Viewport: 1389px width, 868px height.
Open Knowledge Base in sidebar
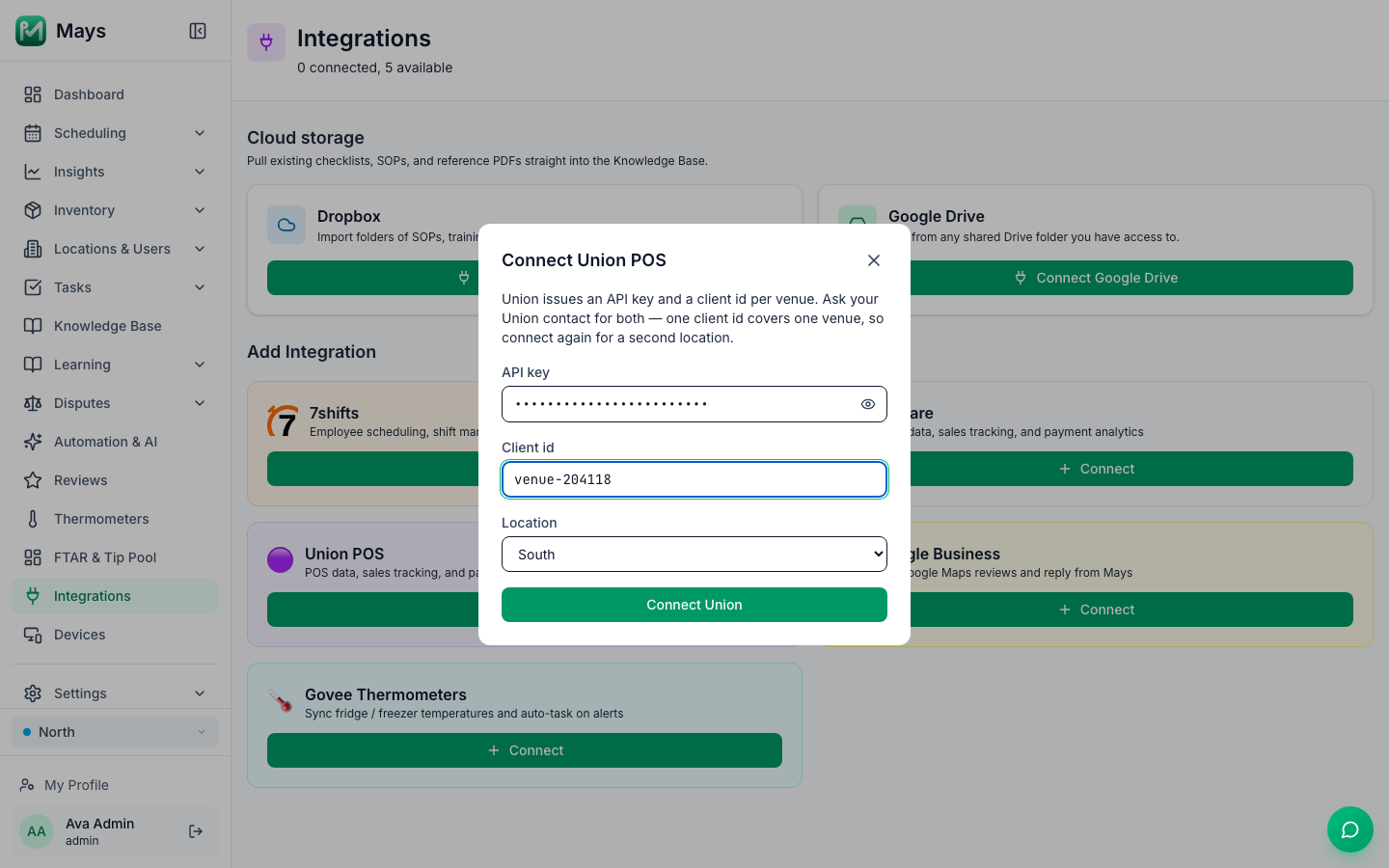point(116,326)
